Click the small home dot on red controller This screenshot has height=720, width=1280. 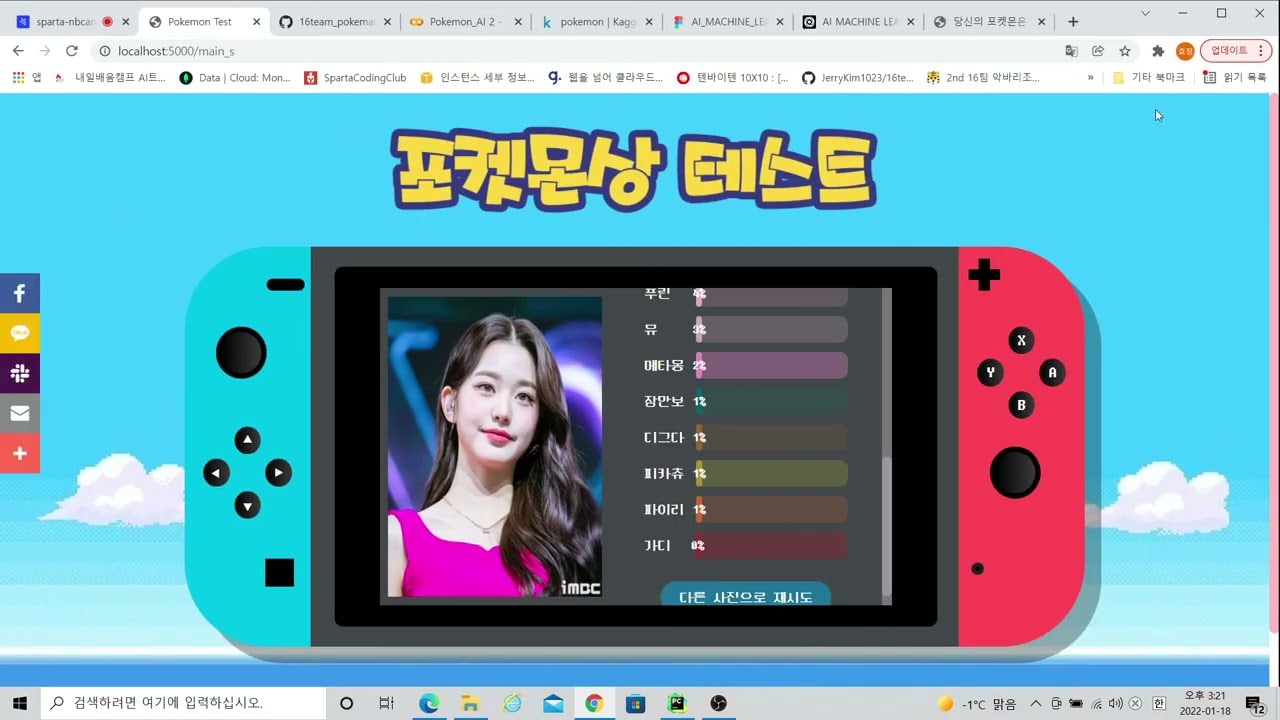coord(978,569)
